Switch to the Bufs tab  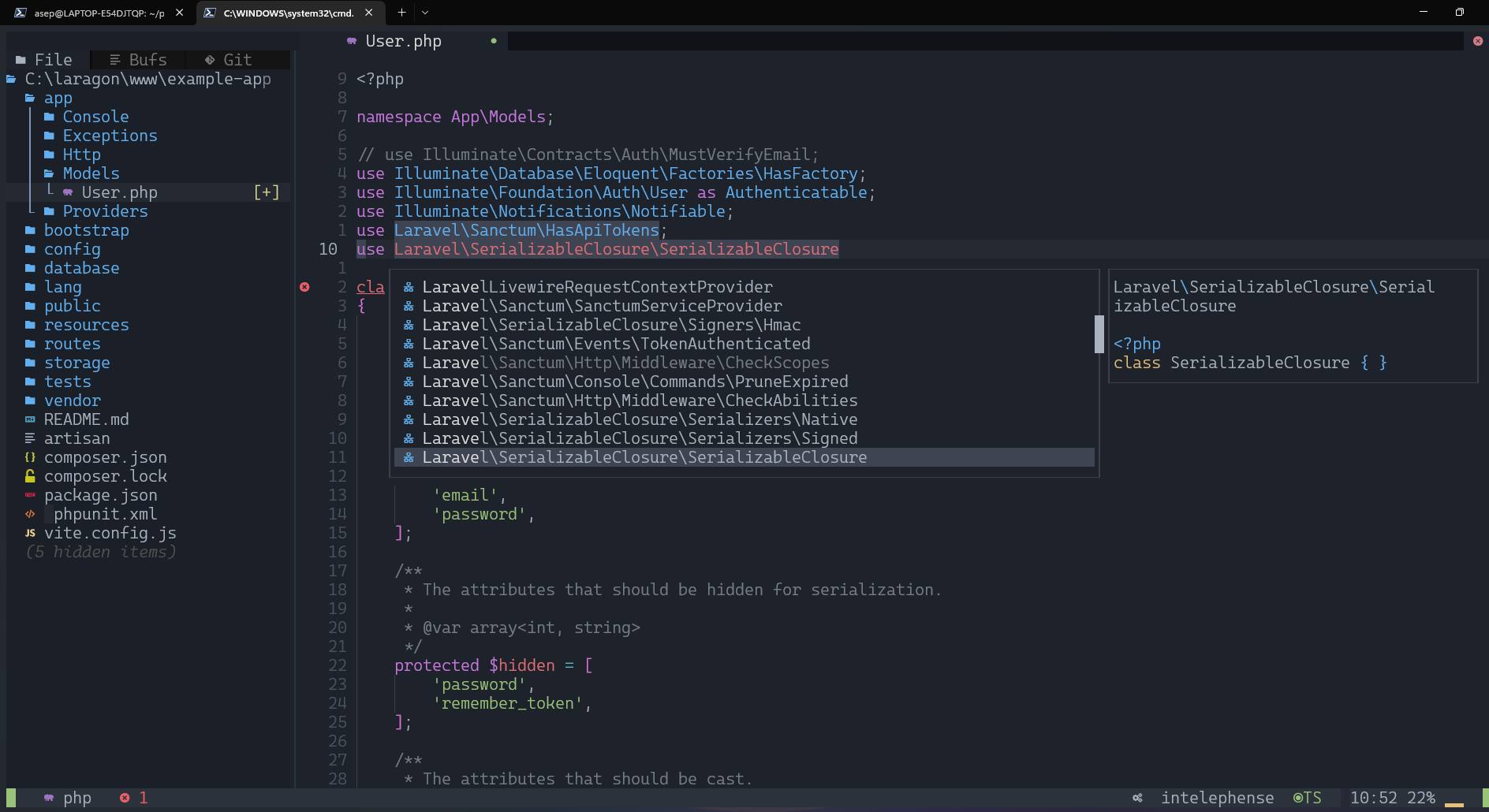click(138, 60)
